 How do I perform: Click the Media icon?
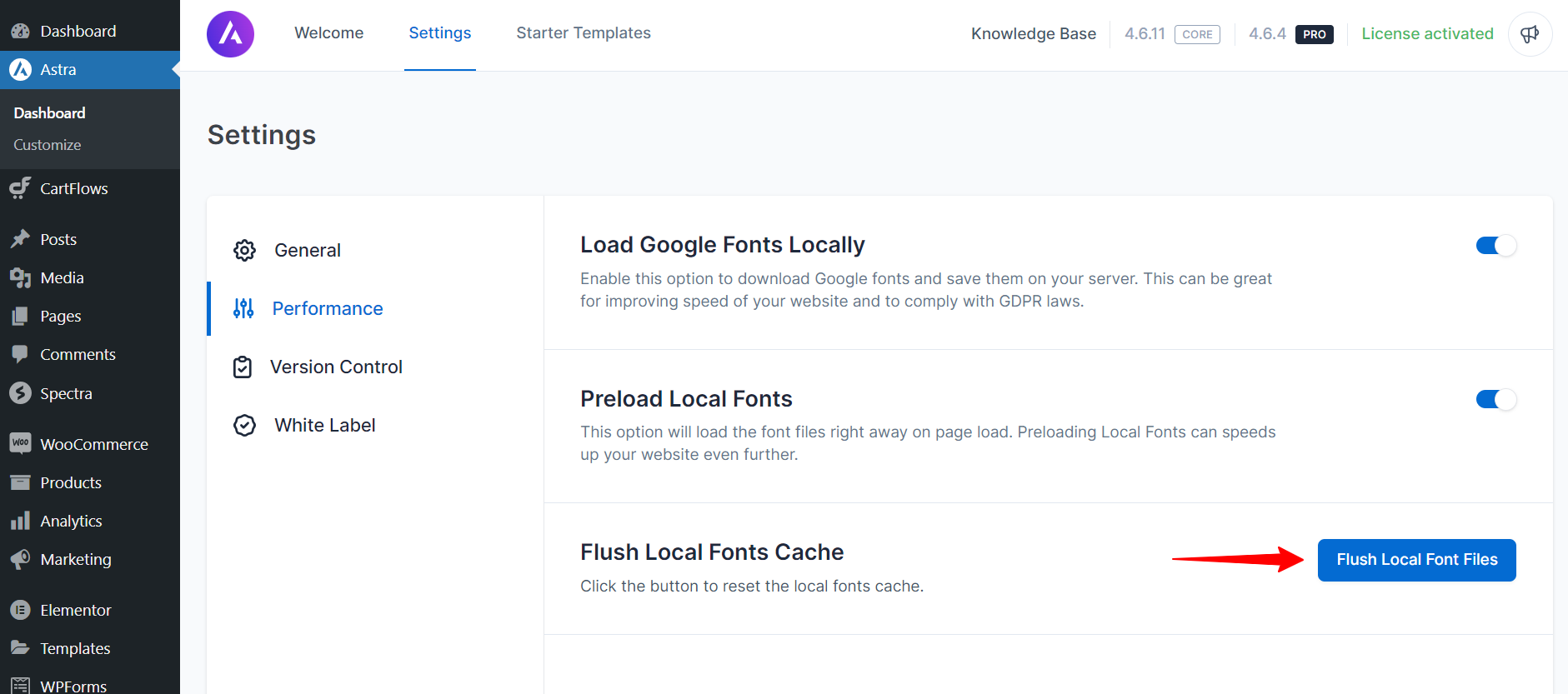click(x=21, y=277)
